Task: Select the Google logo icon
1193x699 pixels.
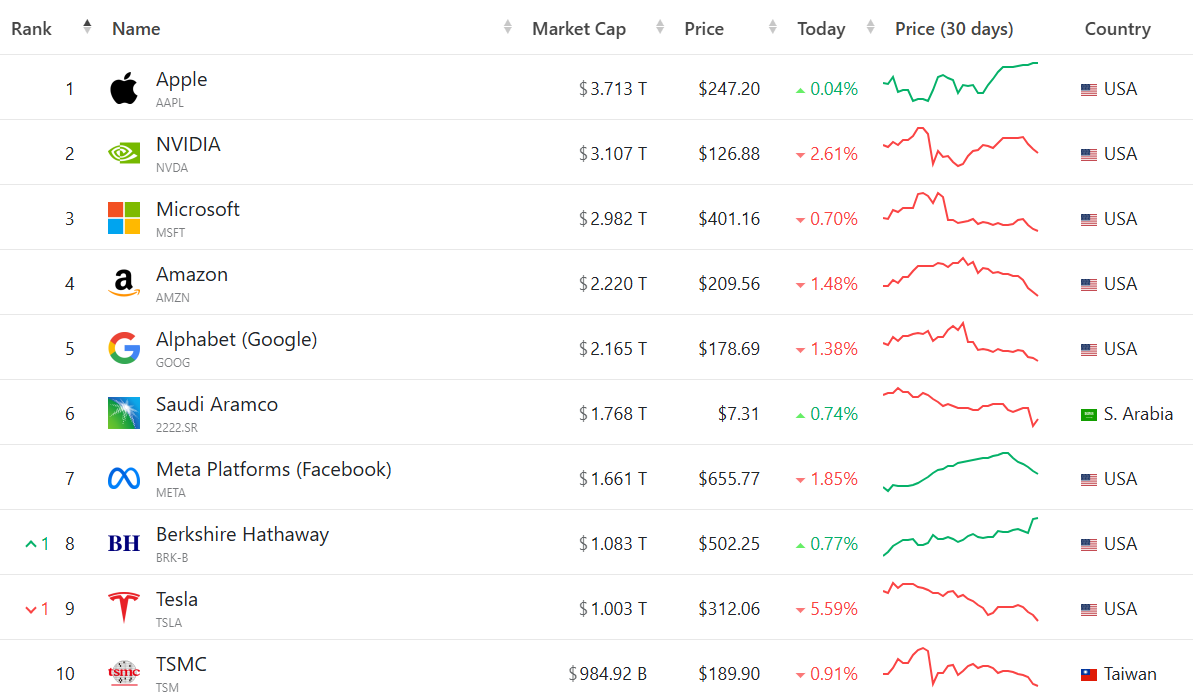Action: (124, 348)
